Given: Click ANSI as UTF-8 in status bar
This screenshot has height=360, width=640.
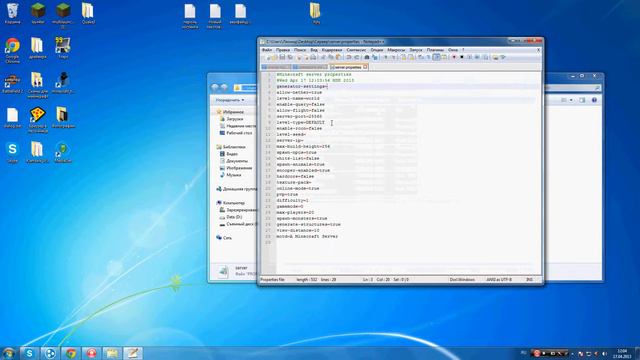Looking at the screenshot, I should point(499,280).
